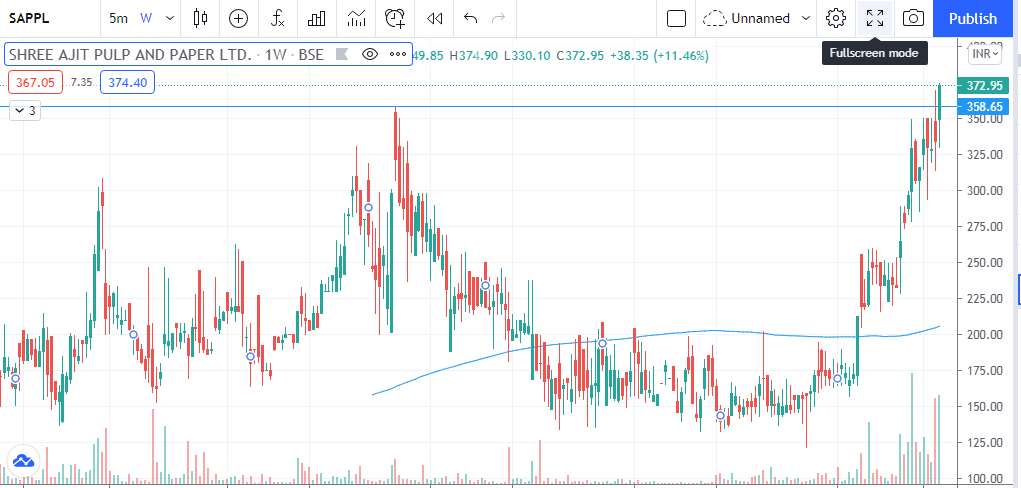Screen dimensions: 1021x488
Task: Click the red sell price 367.05 button
Action: 36,82
